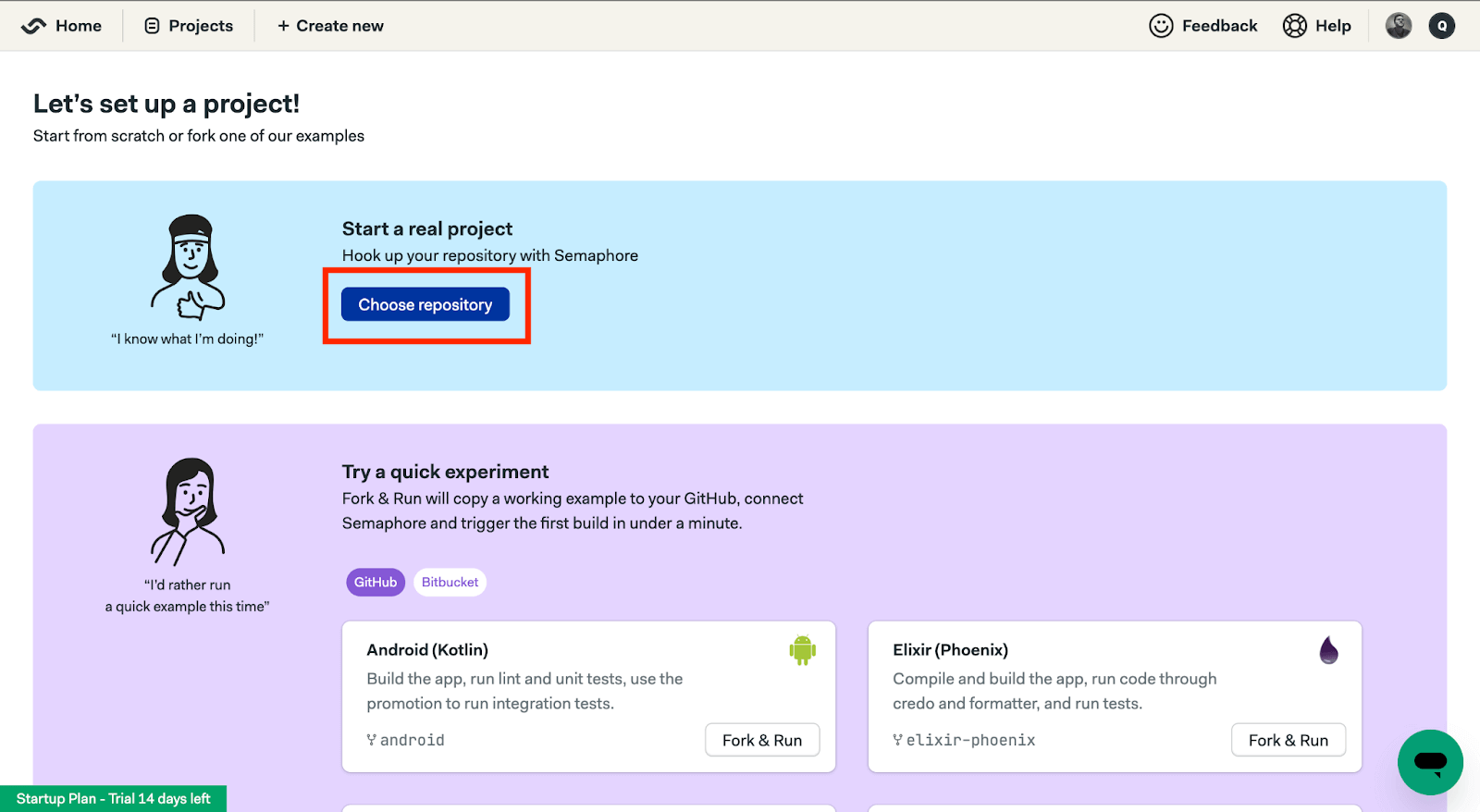Click the Feedback smiley icon
This screenshot has width=1480, height=812.
coord(1161,26)
